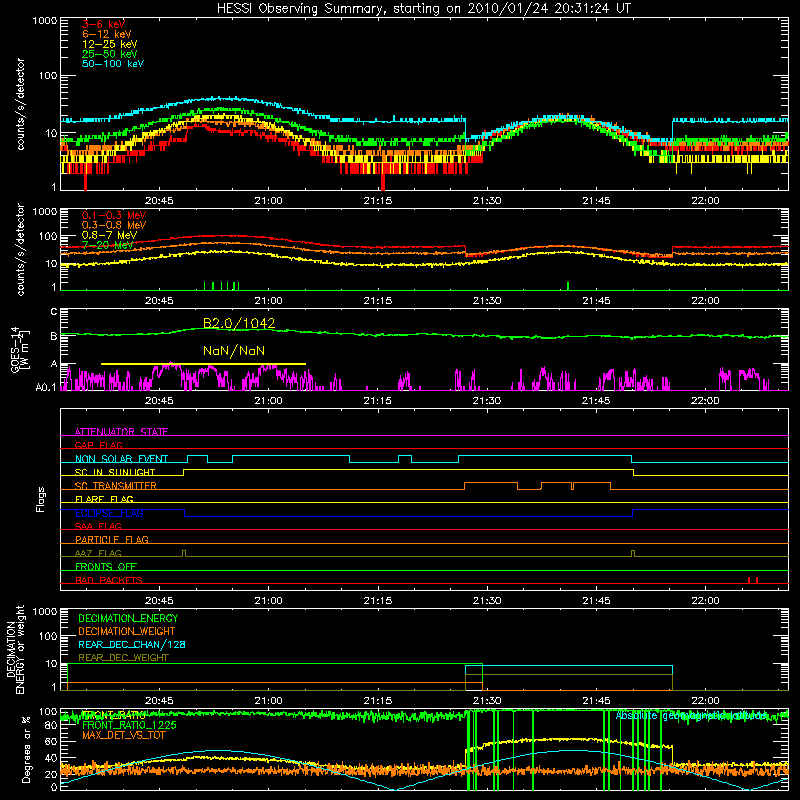Click the green 7-20 MeV spike near 21:41

[x=568, y=286]
